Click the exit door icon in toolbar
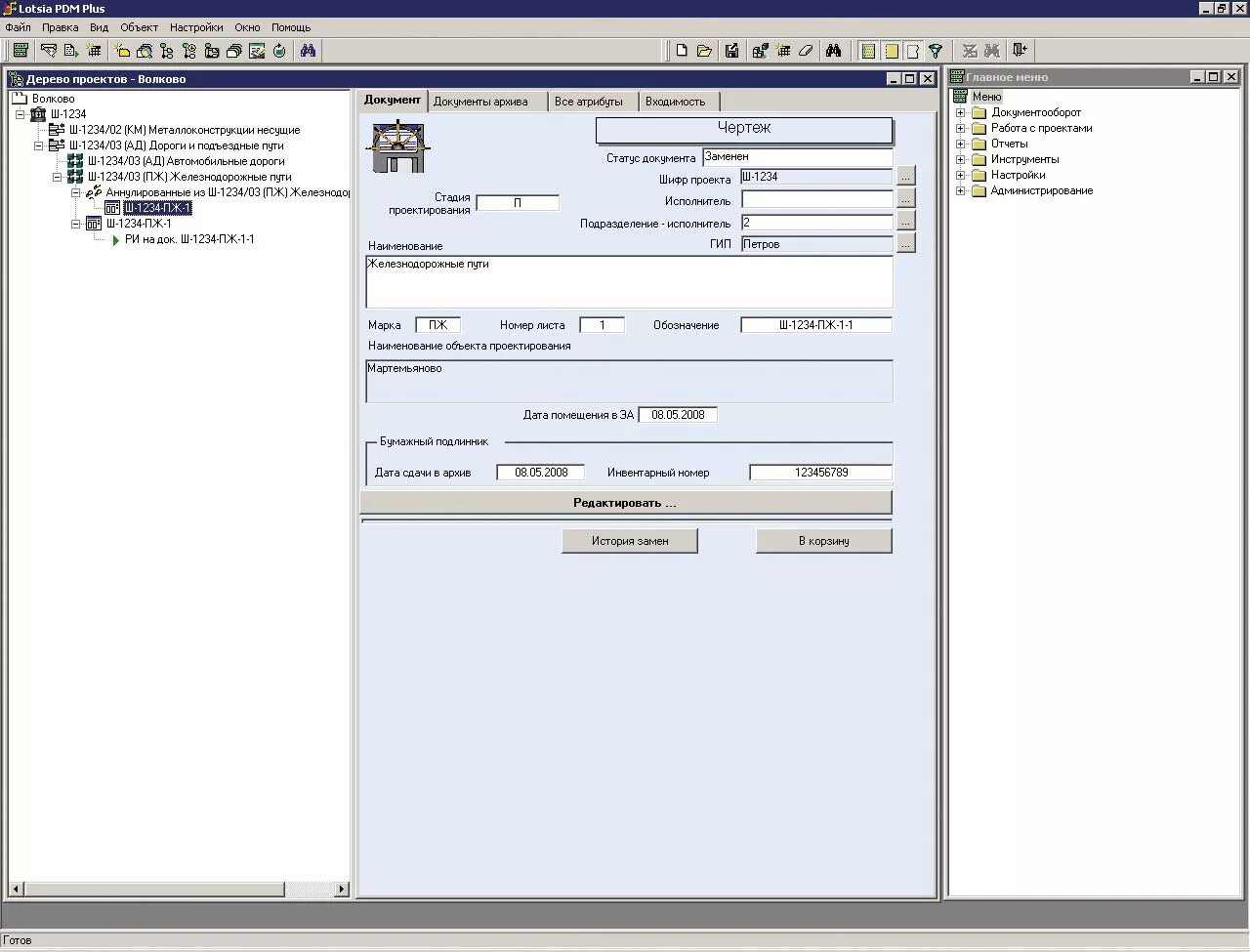 1020,51
